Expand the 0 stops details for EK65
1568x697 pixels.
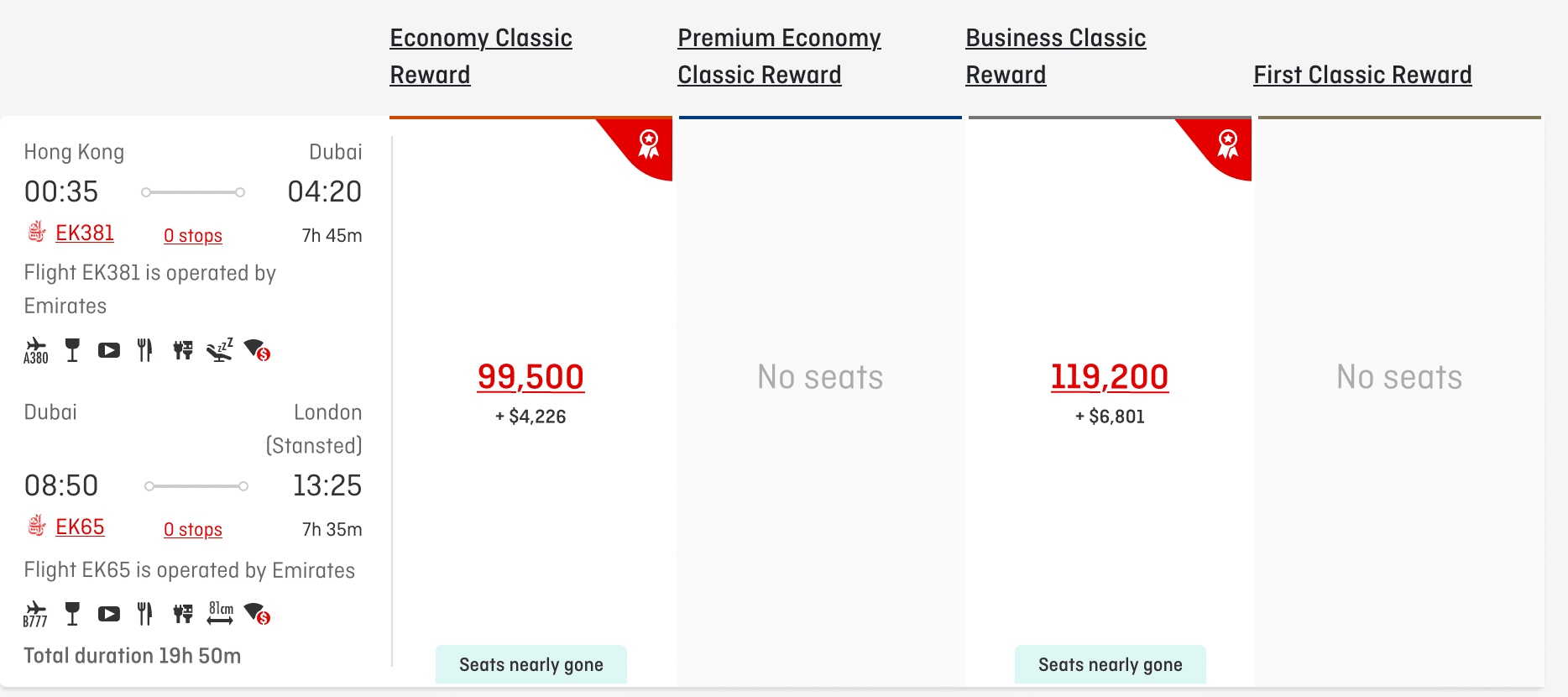pos(193,529)
